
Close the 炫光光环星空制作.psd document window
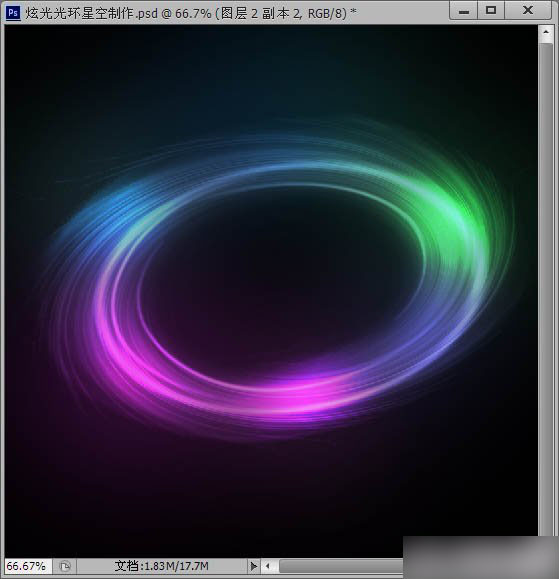pos(528,11)
